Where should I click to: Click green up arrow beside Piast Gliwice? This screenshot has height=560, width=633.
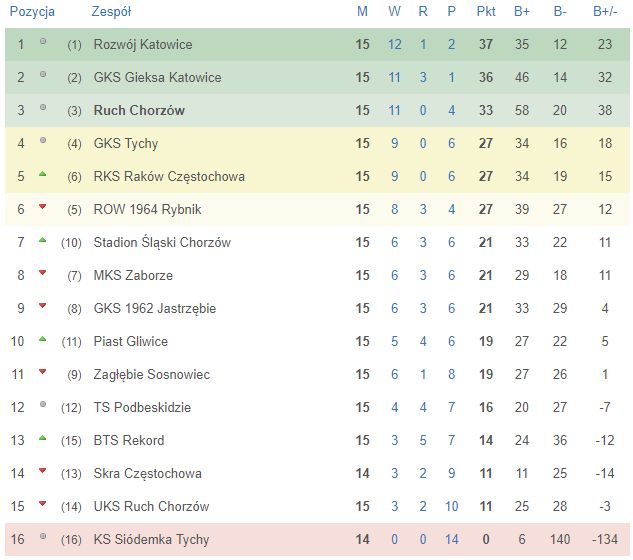click(42, 339)
